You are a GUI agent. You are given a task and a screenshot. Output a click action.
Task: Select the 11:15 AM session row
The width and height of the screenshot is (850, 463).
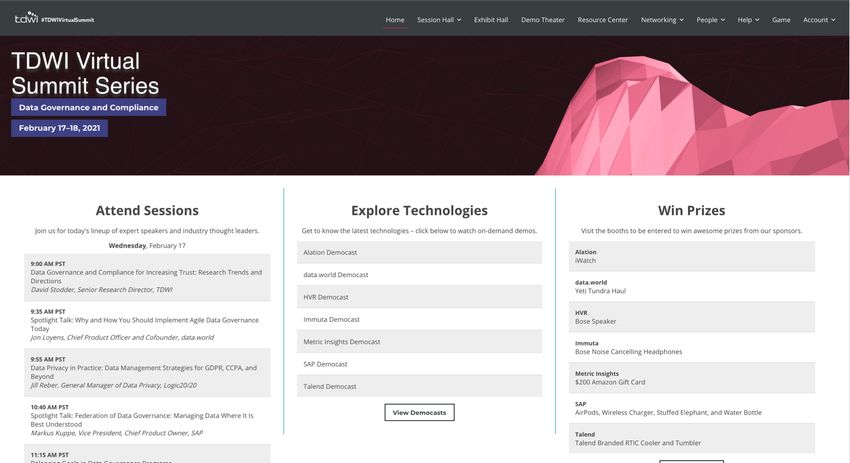(x=147, y=454)
